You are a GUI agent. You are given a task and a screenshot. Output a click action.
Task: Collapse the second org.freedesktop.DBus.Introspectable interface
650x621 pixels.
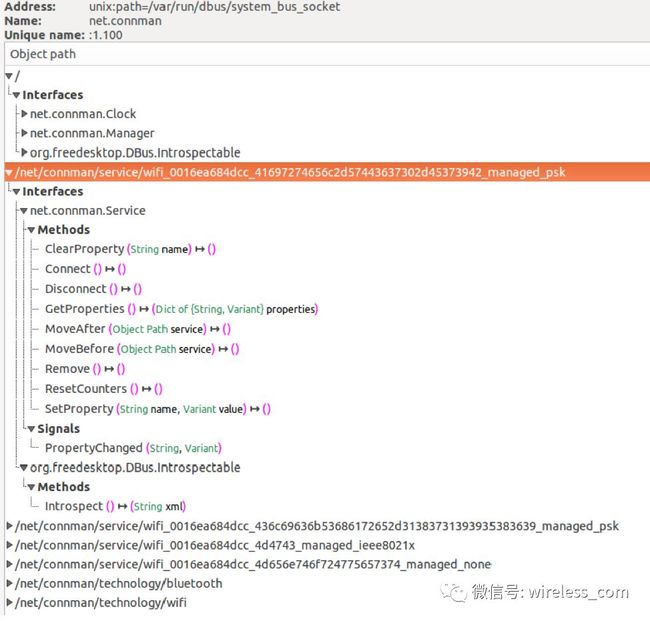tap(24, 468)
